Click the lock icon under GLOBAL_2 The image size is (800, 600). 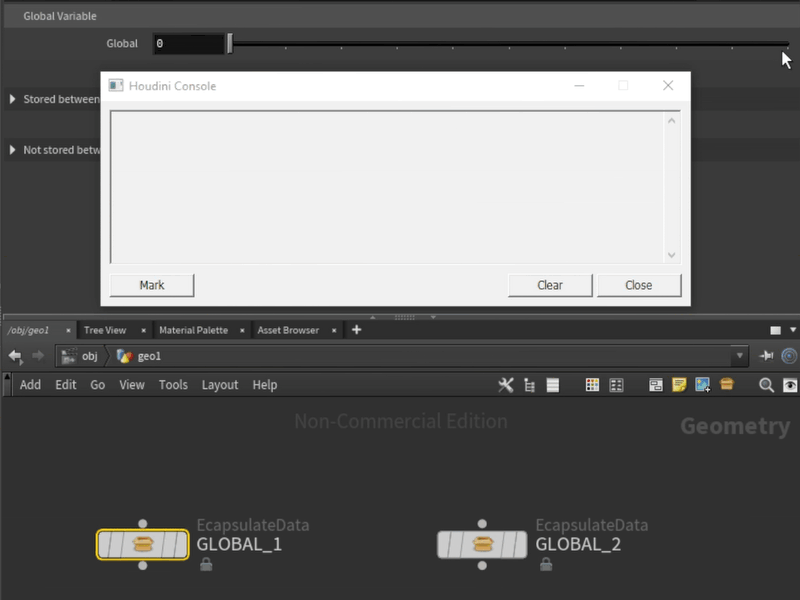pos(548,564)
